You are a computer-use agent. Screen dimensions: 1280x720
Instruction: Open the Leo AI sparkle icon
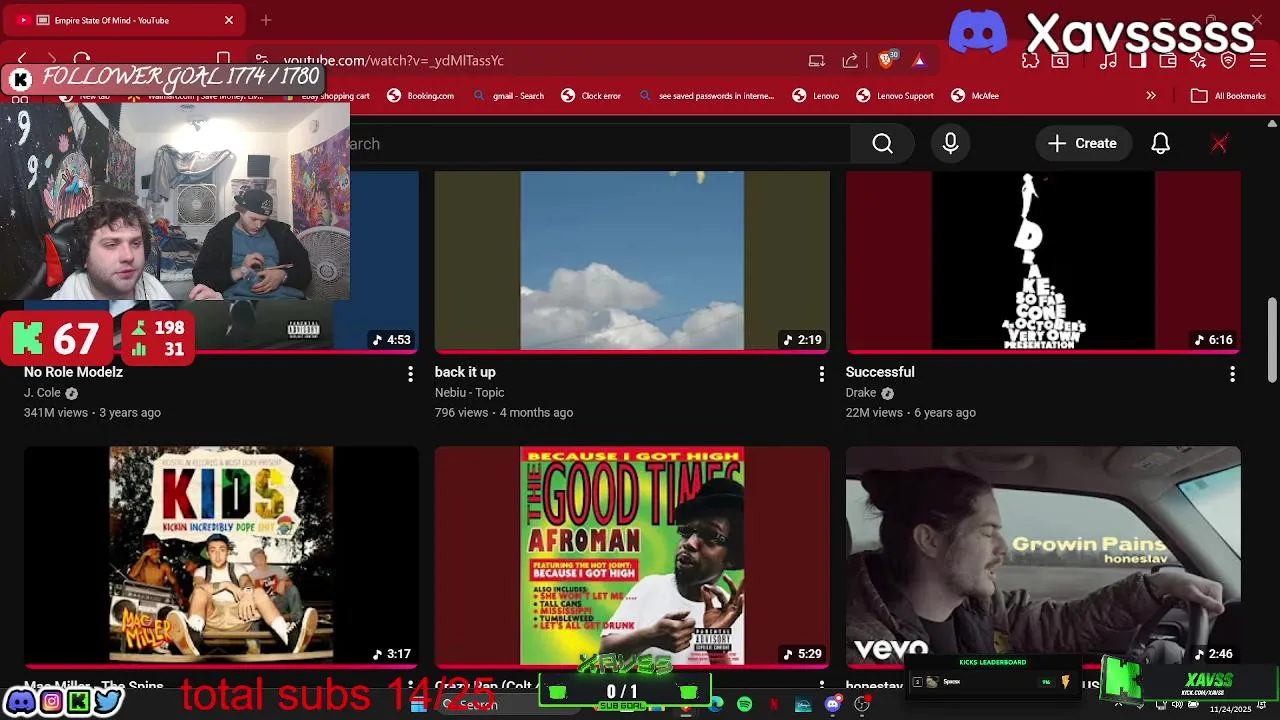pos(1198,60)
